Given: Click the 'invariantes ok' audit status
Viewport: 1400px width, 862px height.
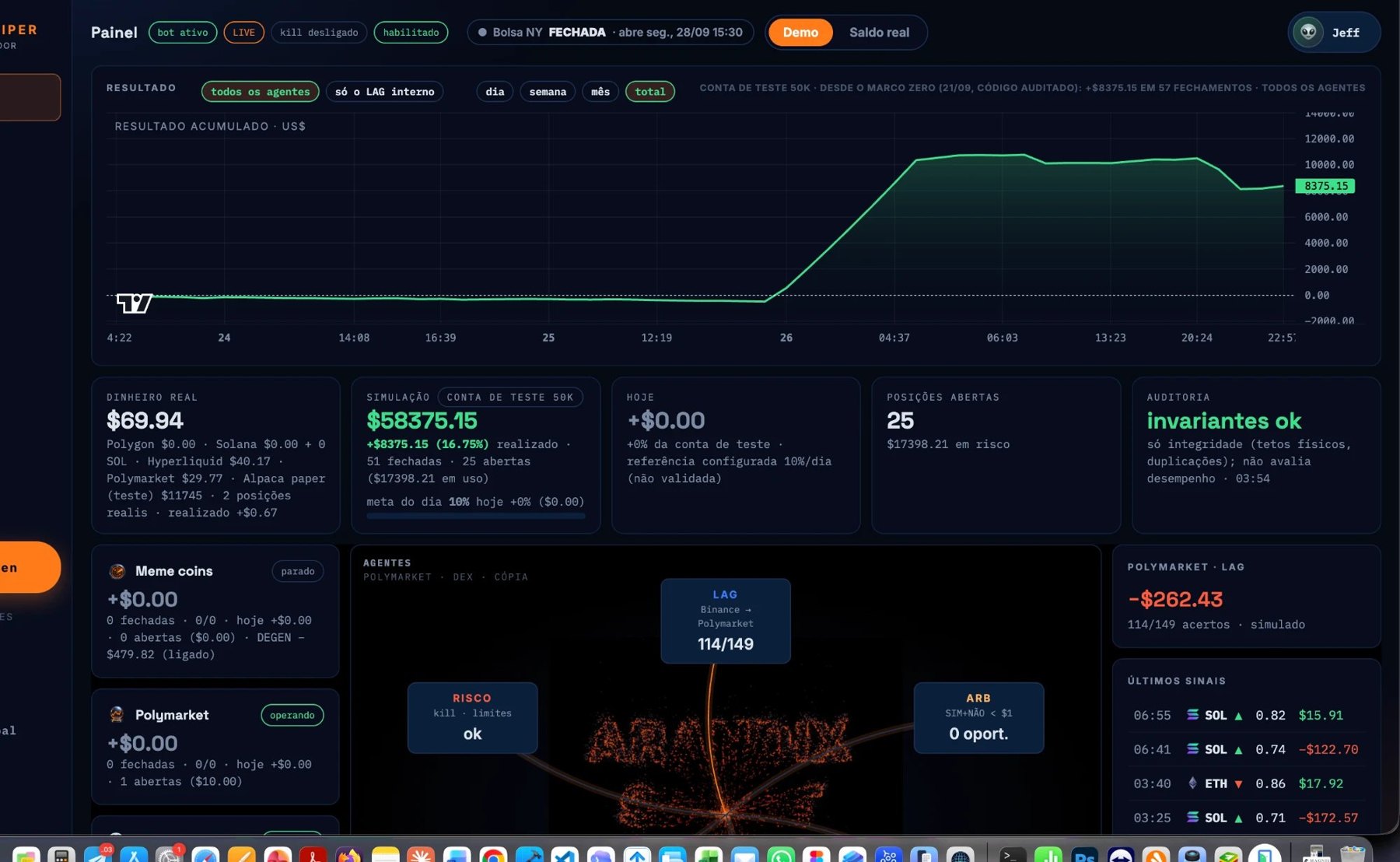Looking at the screenshot, I should click(1223, 421).
